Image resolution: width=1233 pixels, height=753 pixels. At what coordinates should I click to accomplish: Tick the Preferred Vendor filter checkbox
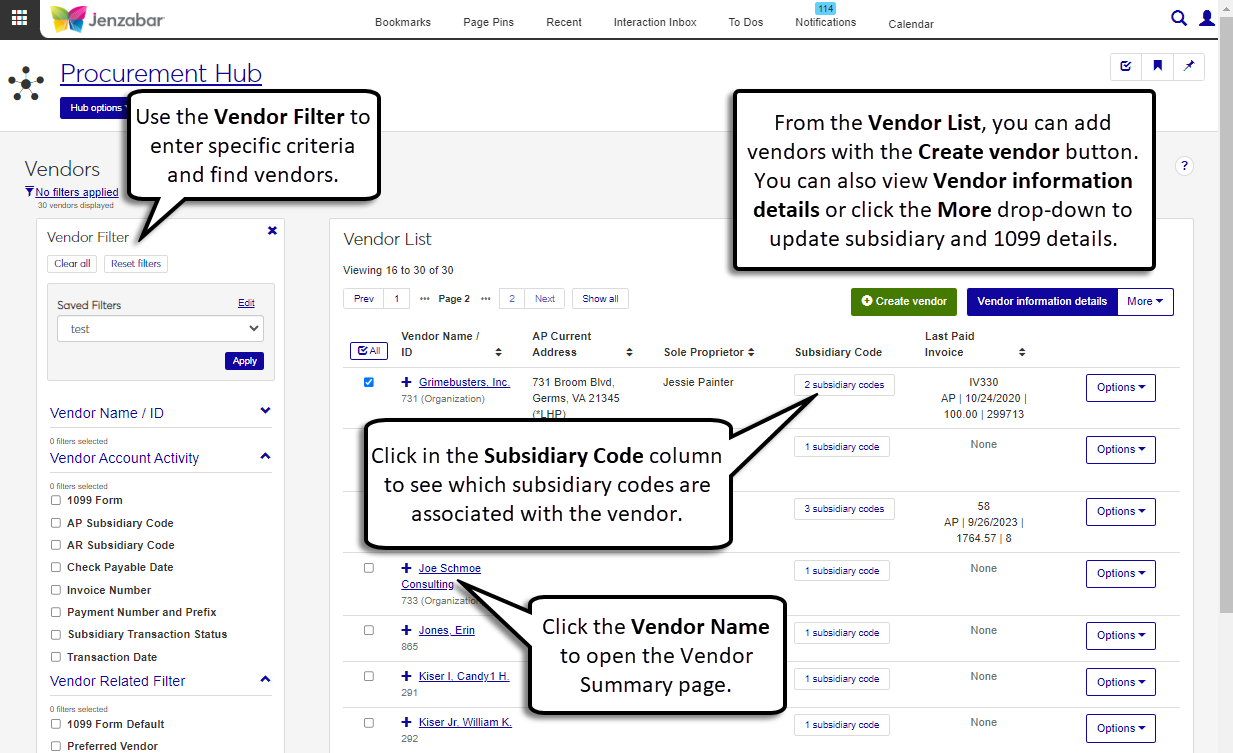56,746
